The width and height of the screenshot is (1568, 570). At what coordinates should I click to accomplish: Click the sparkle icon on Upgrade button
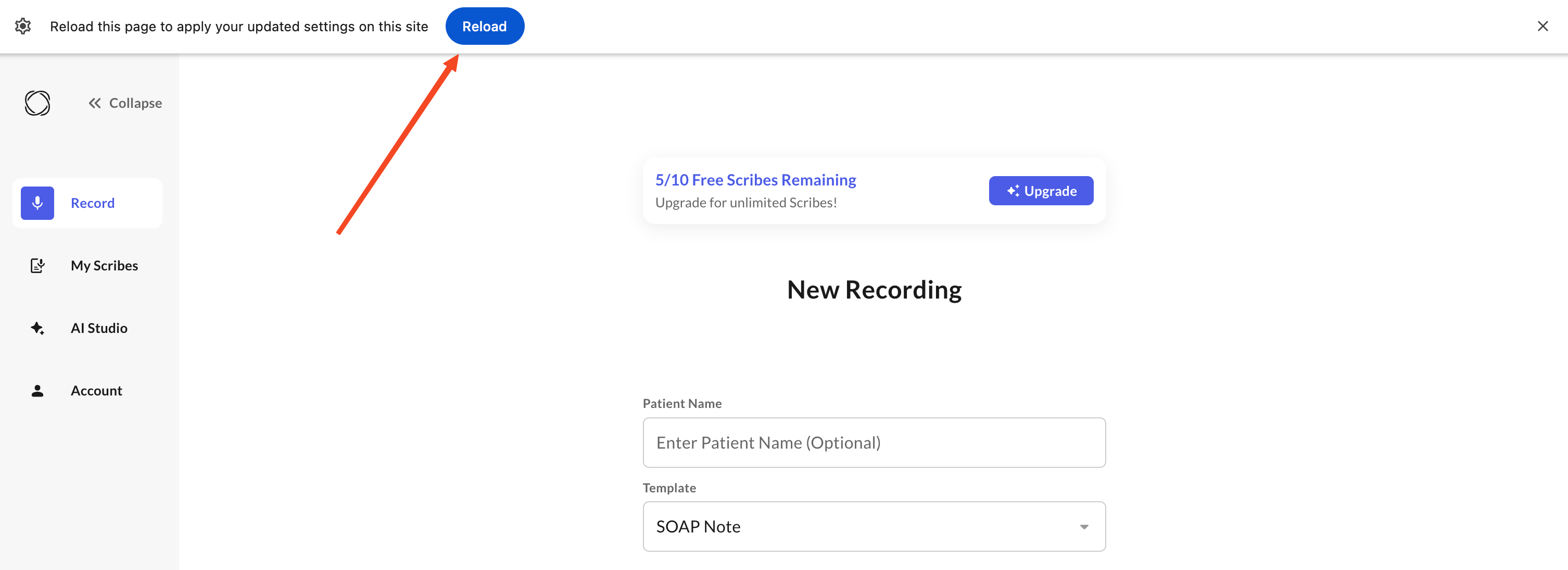coord(1012,191)
